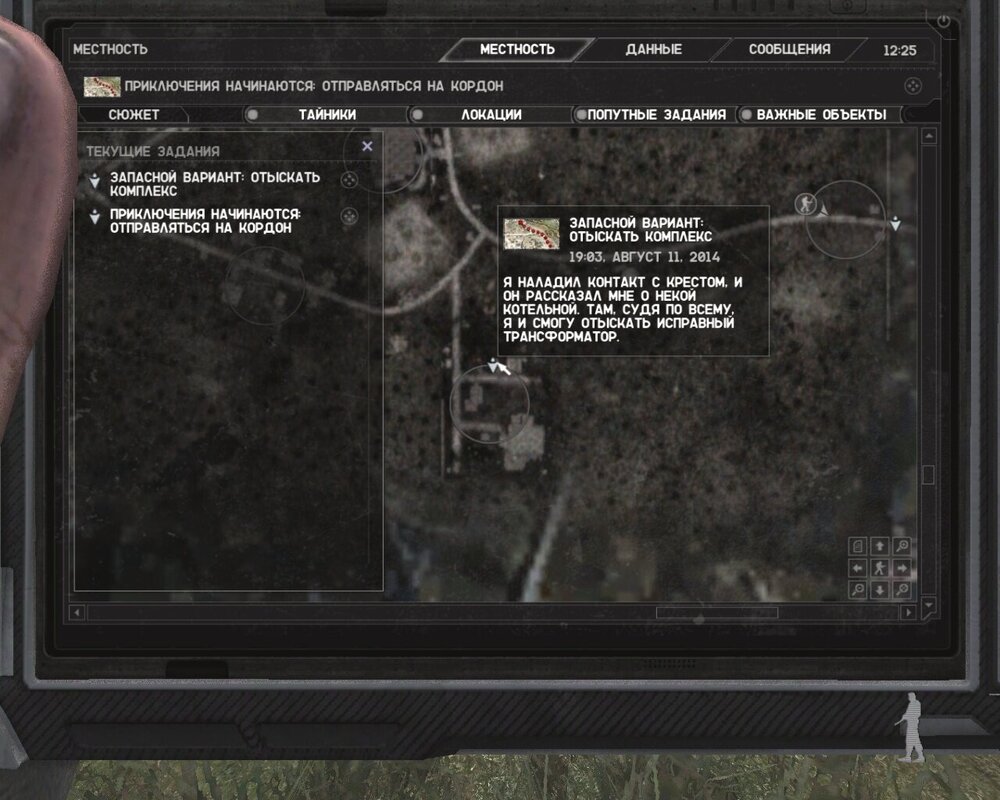Show ПРИКЛЮЧЕНИЯ НАЧИНАЮТСЯ task target on map
This screenshot has width=1000, height=800.
349,217
